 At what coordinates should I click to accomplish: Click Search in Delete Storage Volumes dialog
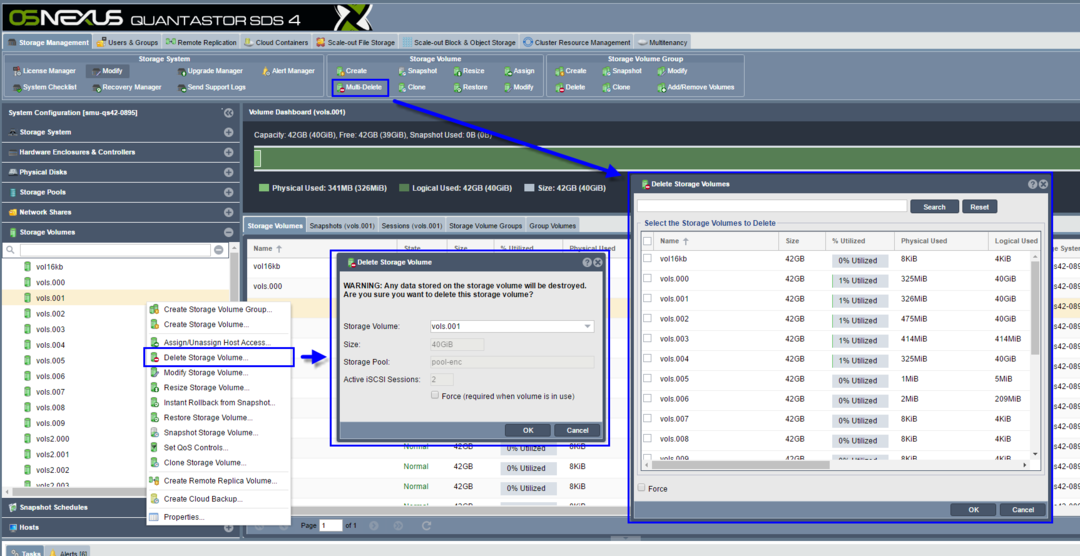coord(934,207)
